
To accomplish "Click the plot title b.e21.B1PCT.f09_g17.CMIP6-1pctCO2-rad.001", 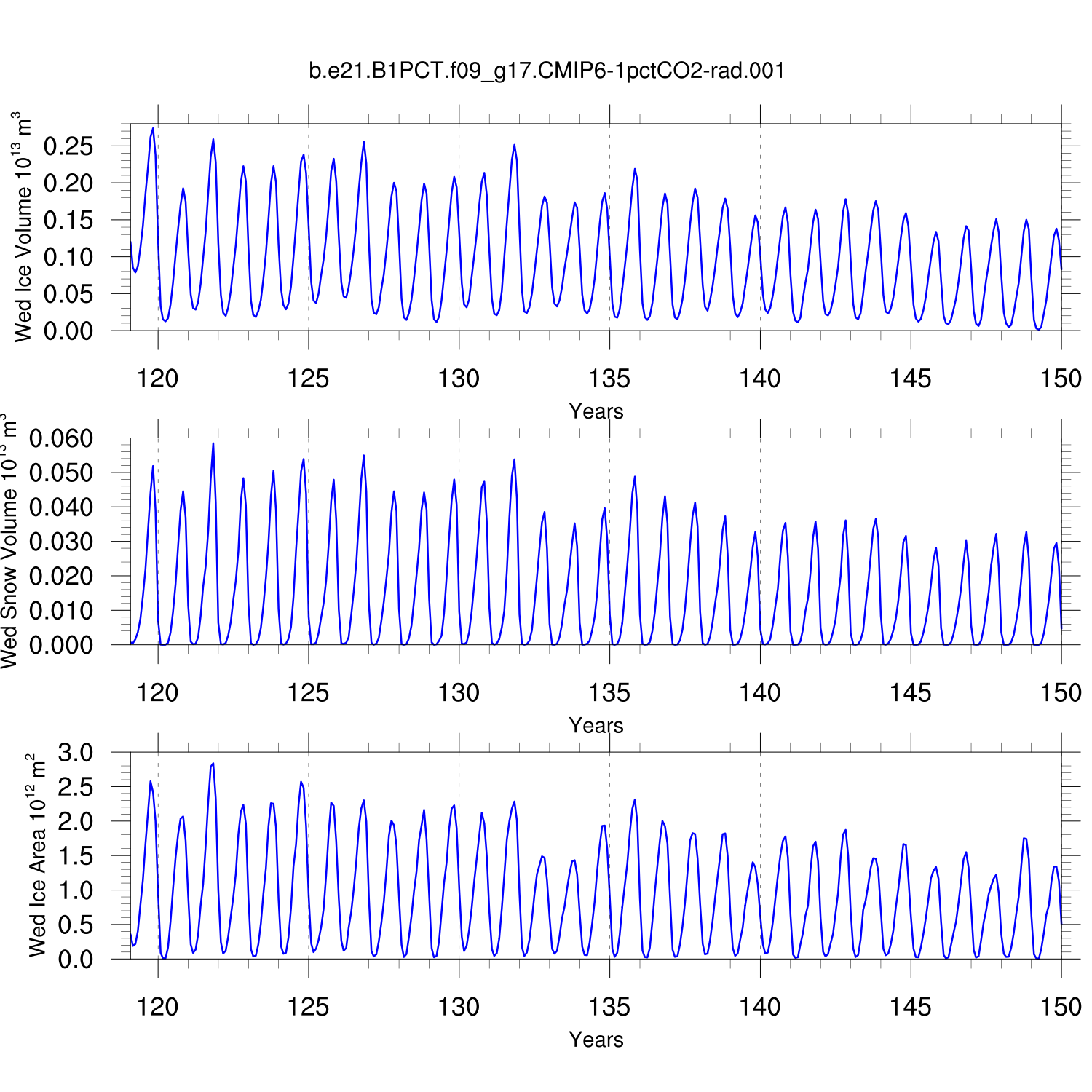I will click(546, 71).
